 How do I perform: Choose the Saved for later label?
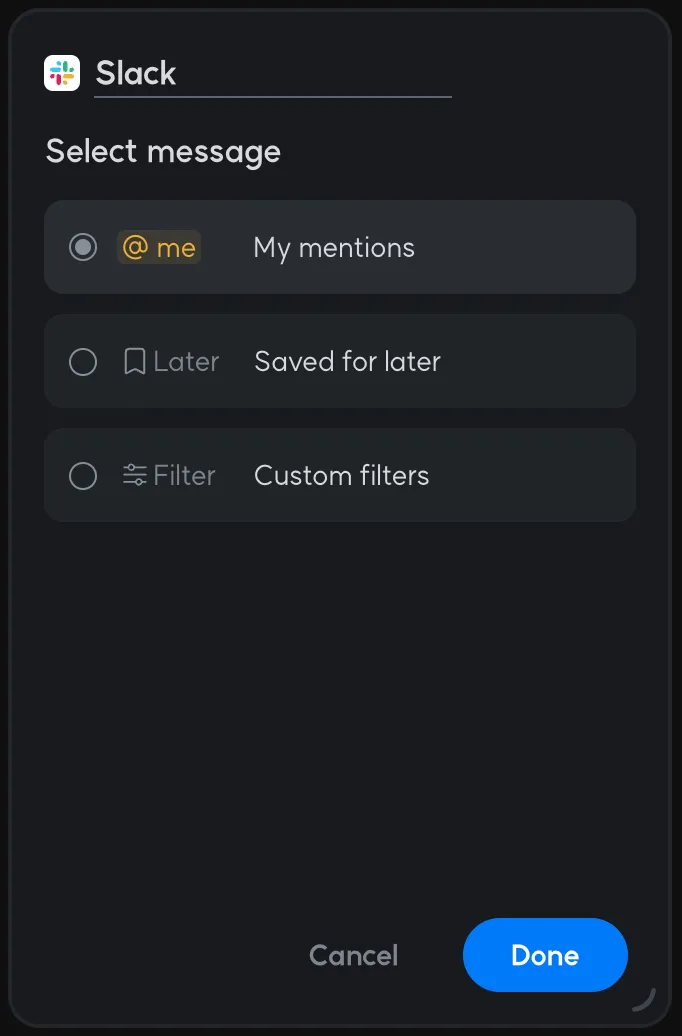pyautogui.click(x=347, y=361)
